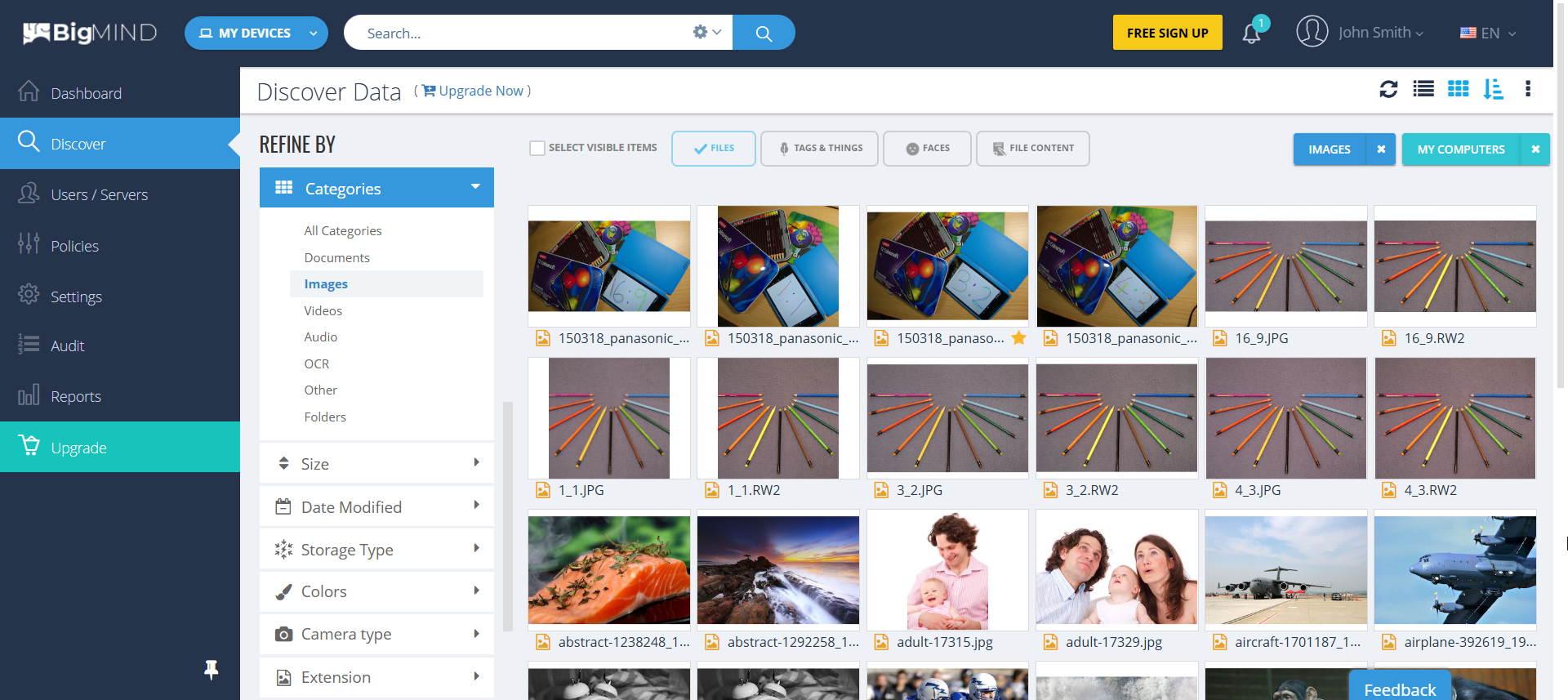
Task: Switch to grid thumbnail view
Action: pos(1459,89)
